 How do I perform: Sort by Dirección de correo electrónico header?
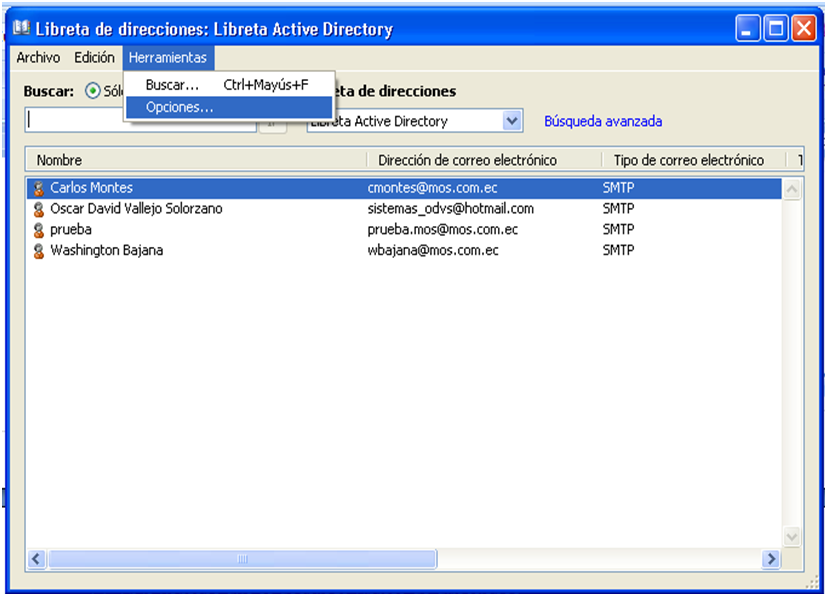click(x=484, y=160)
